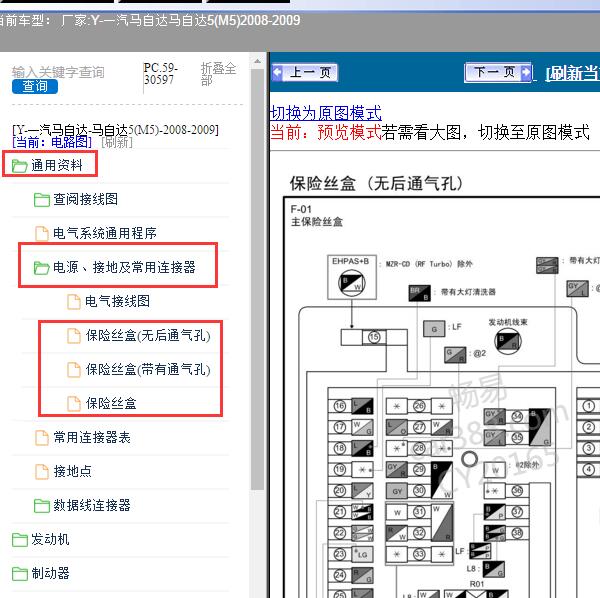Click the 保险丝盒(带有通气孔) page icon
The height and width of the screenshot is (598, 600).
tap(74, 370)
